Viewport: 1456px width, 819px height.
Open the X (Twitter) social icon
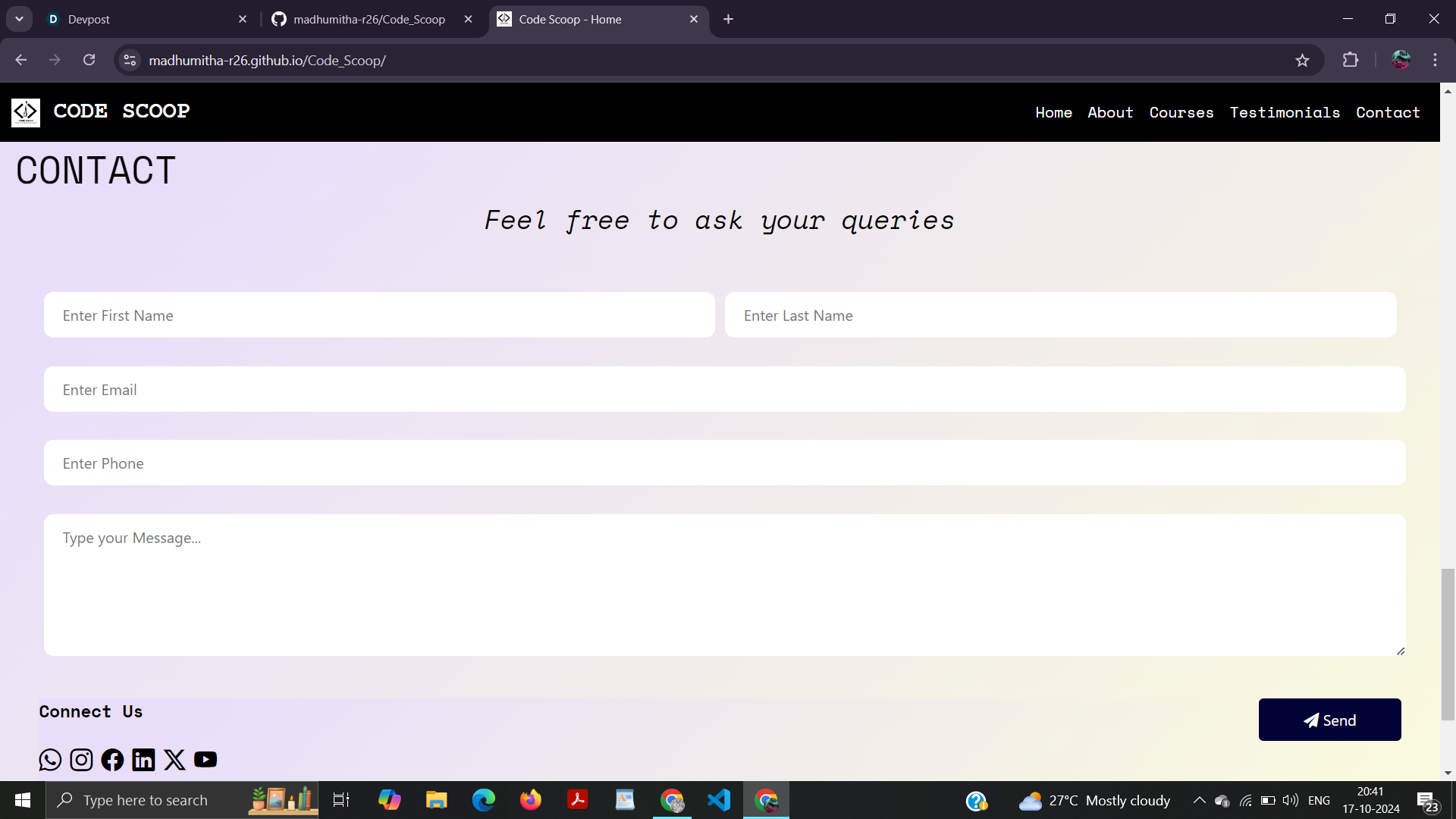tap(174, 760)
